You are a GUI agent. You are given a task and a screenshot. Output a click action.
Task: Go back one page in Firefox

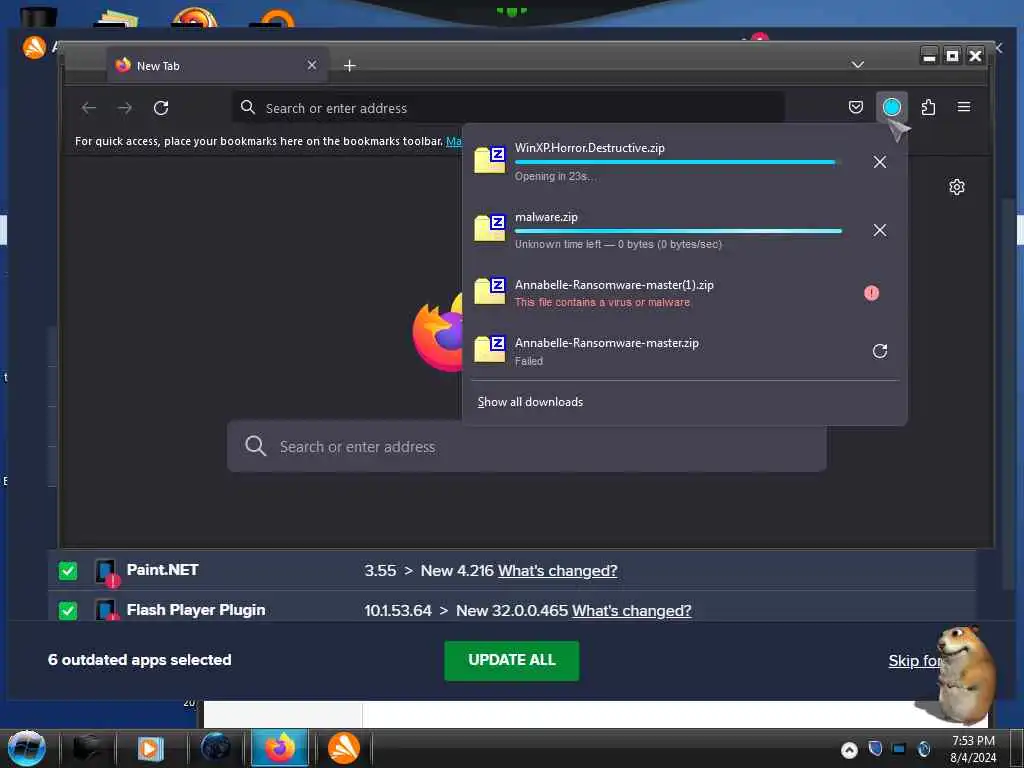click(89, 108)
